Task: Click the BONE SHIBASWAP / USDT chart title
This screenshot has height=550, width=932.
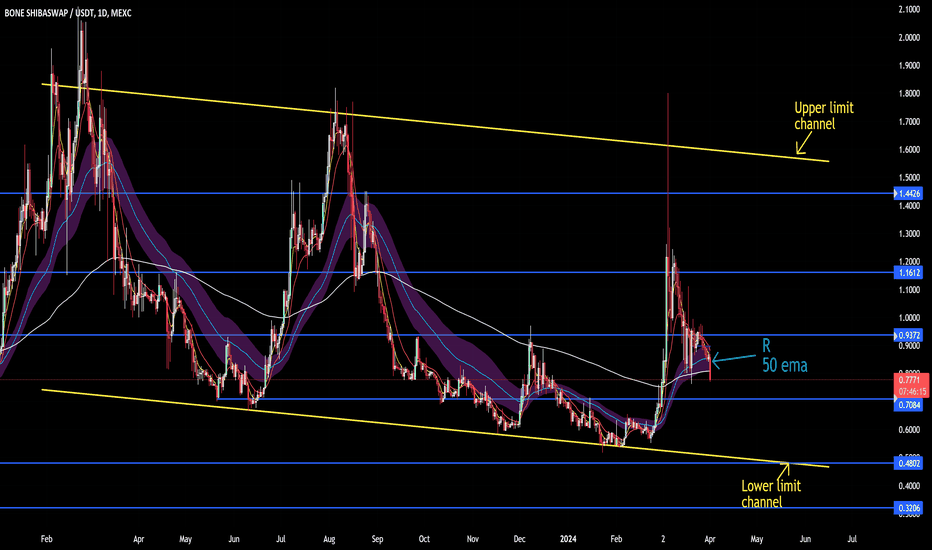Action: [67, 12]
